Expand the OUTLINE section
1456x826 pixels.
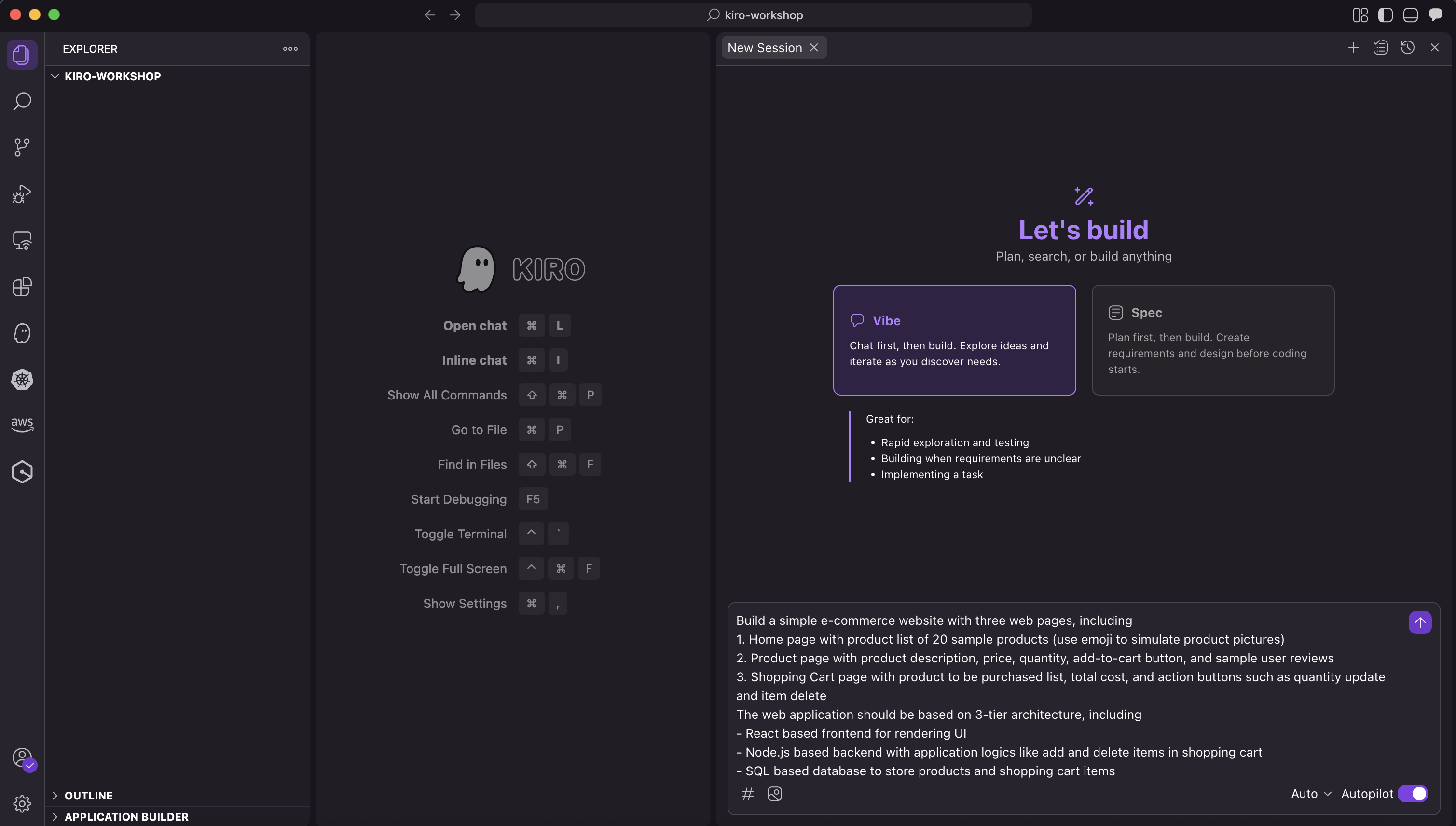point(177,796)
